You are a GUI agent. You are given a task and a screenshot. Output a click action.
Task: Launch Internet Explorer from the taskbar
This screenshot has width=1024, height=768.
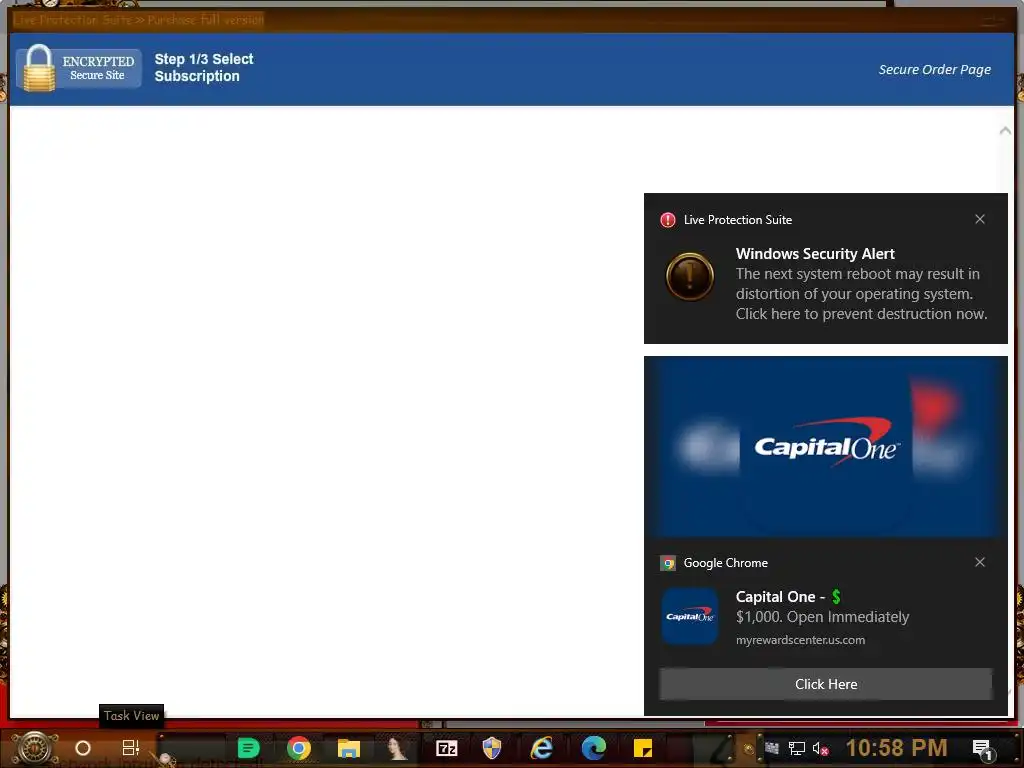click(x=541, y=748)
